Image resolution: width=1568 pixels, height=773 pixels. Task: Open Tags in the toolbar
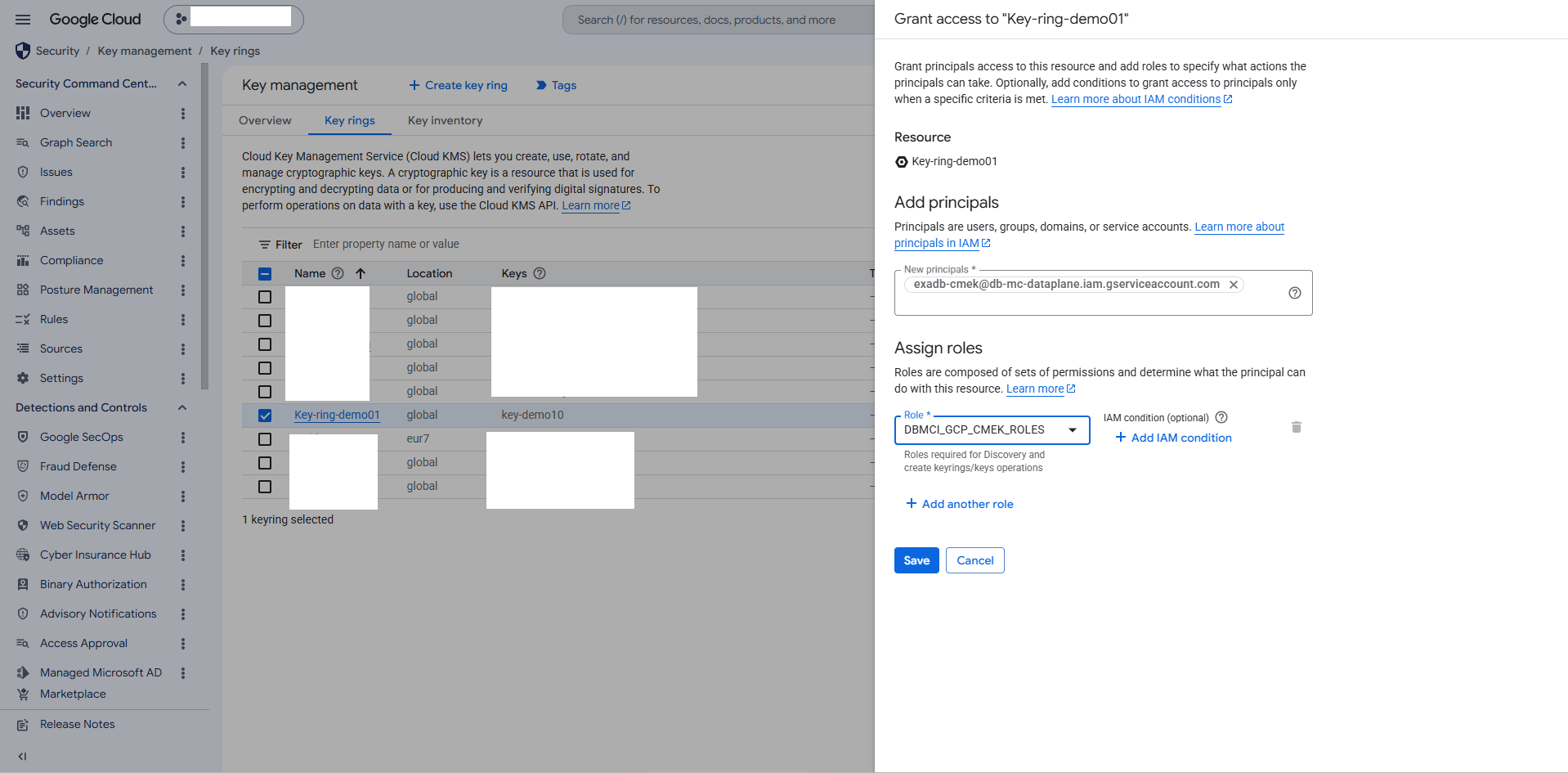point(556,85)
